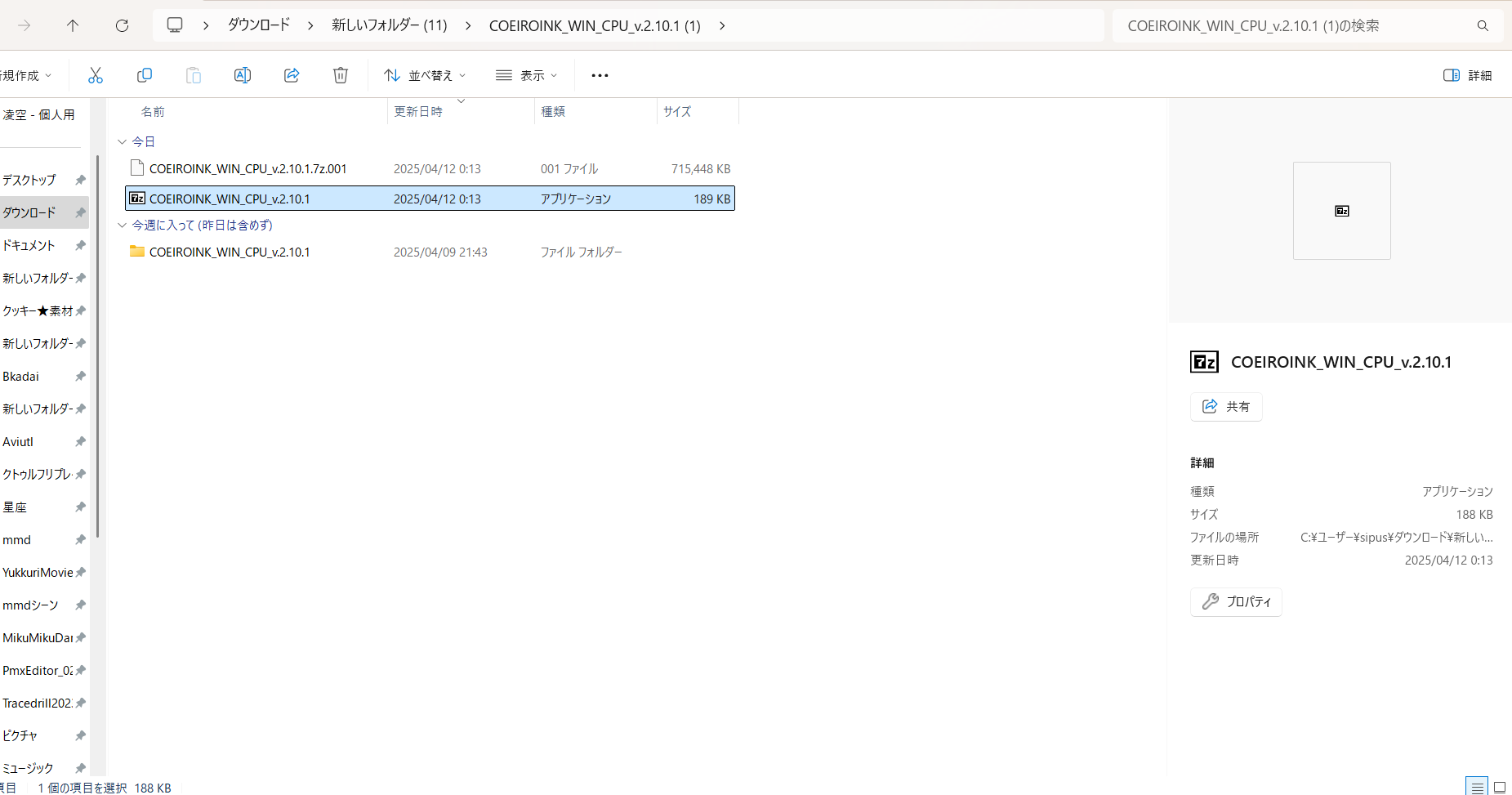Image resolution: width=1512 pixels, height=795 pixels.
Task: Open the 表示 view dropdown
Action: (527, 75)
